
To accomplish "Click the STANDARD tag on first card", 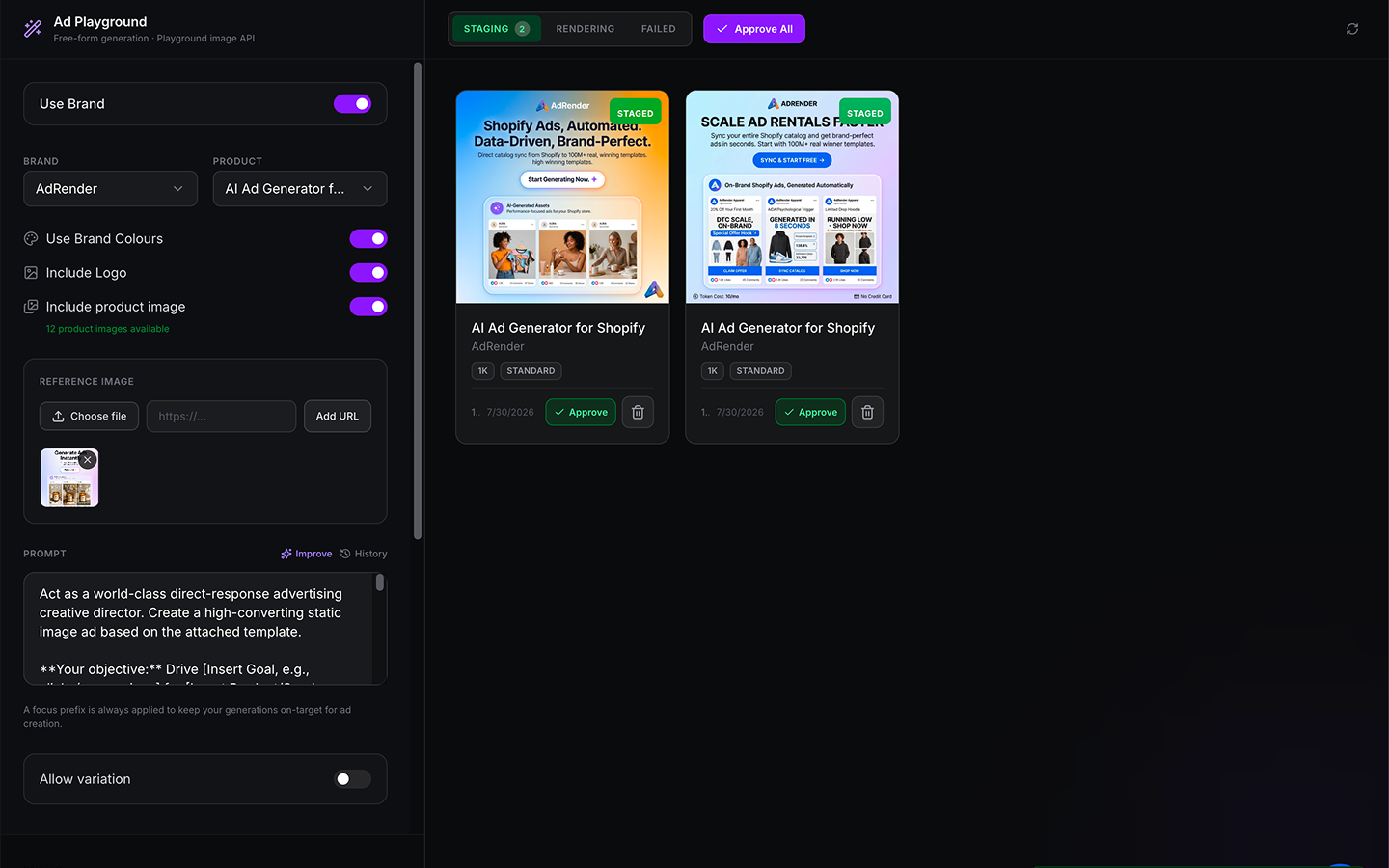I will click(x=531, y=371).
